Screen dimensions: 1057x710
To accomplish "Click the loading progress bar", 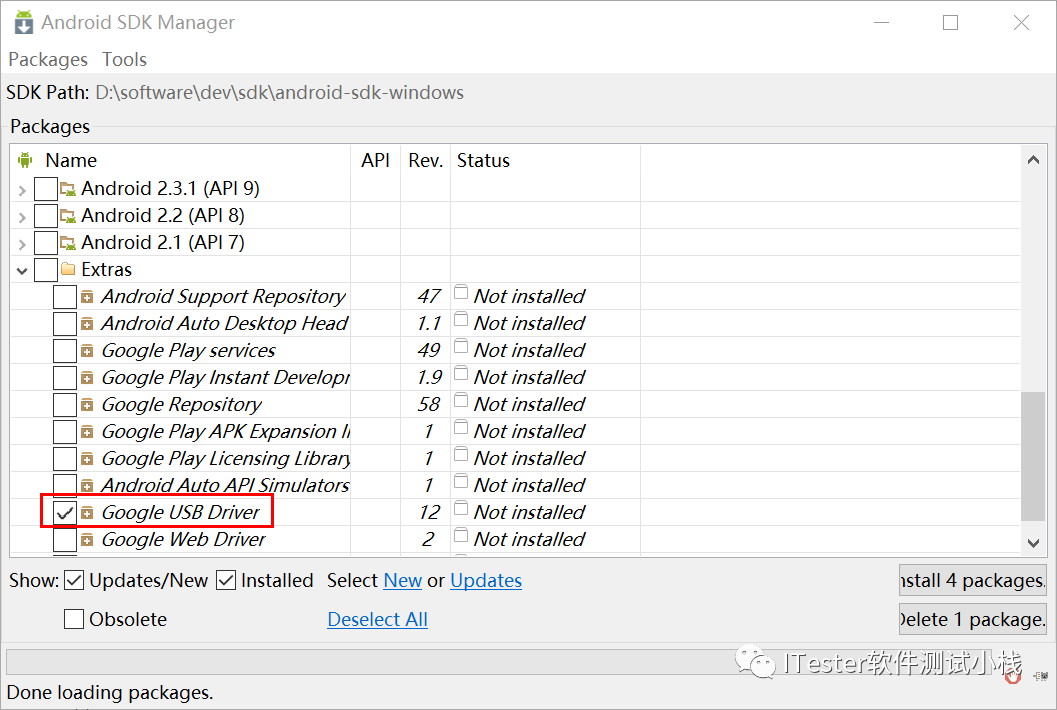I will (500, 662).
